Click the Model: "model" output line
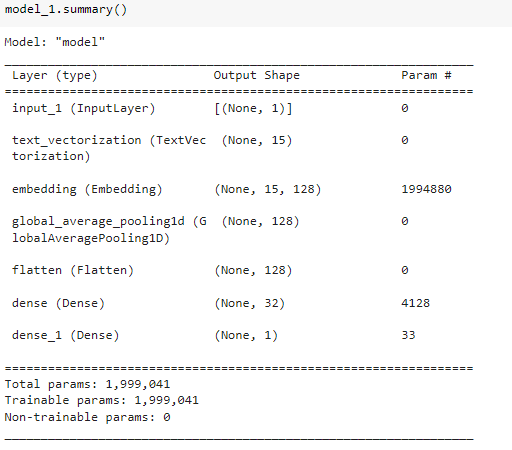 point(55,42)
